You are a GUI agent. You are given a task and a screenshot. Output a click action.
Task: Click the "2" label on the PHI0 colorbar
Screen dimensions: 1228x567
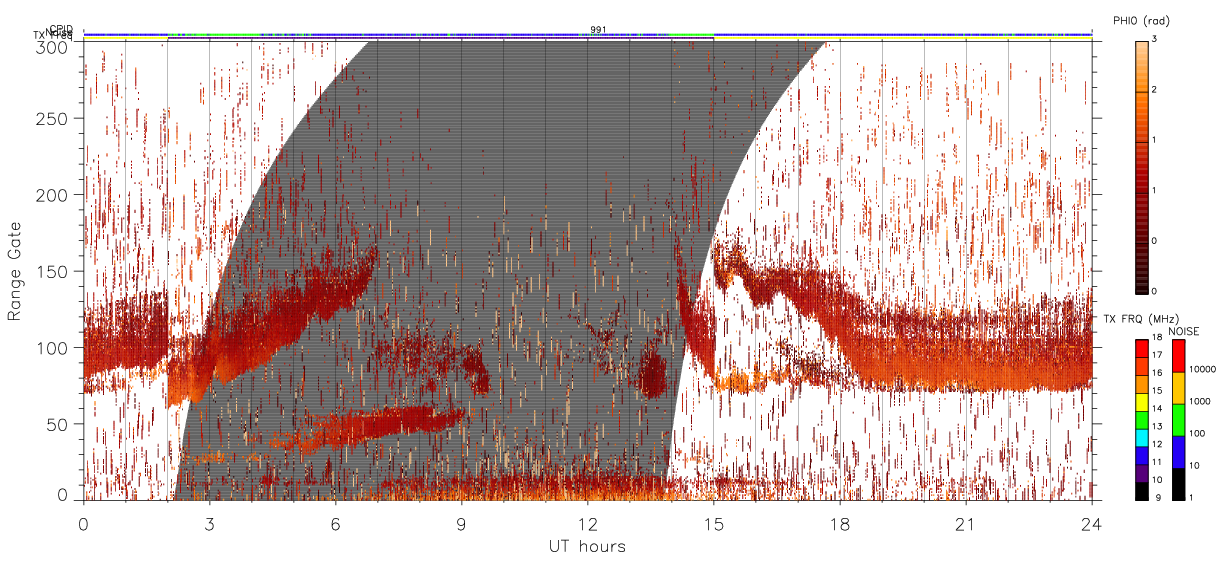coord(1154,90)
